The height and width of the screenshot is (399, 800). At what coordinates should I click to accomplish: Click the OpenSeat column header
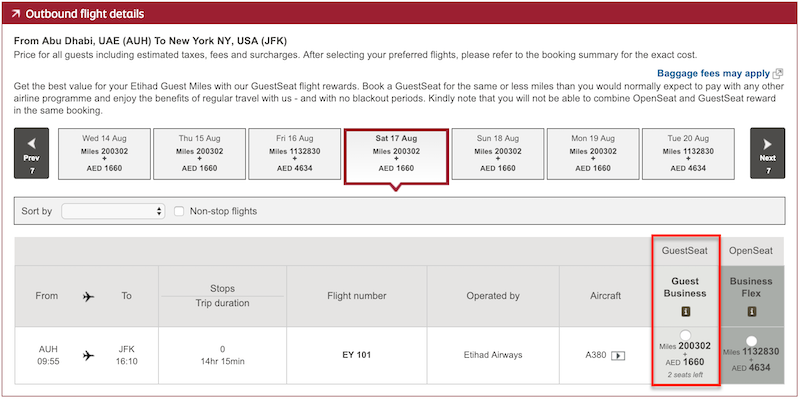pyautogui.click(x=751, y=251)
